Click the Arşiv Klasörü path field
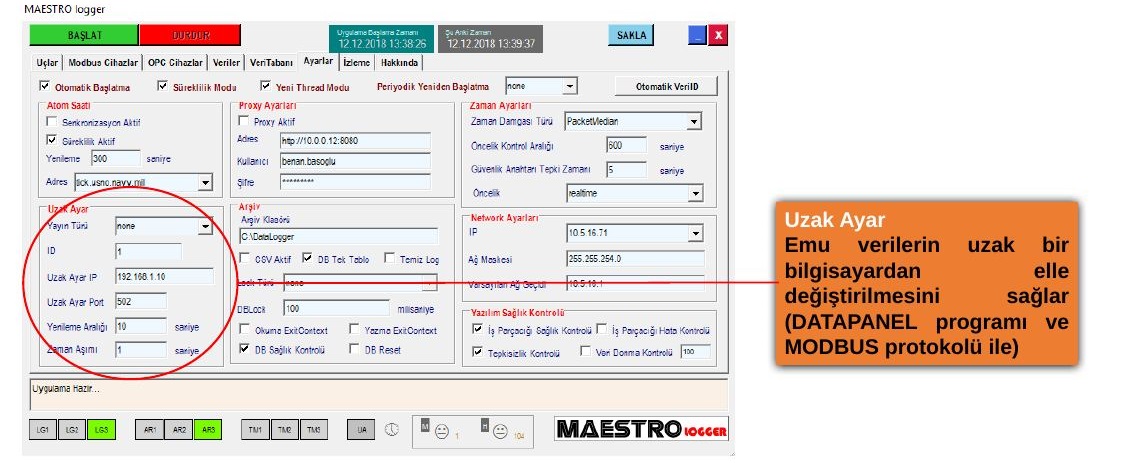This screenshot has width=1134, height=463. pyautogui.click(x=338, y=236)
